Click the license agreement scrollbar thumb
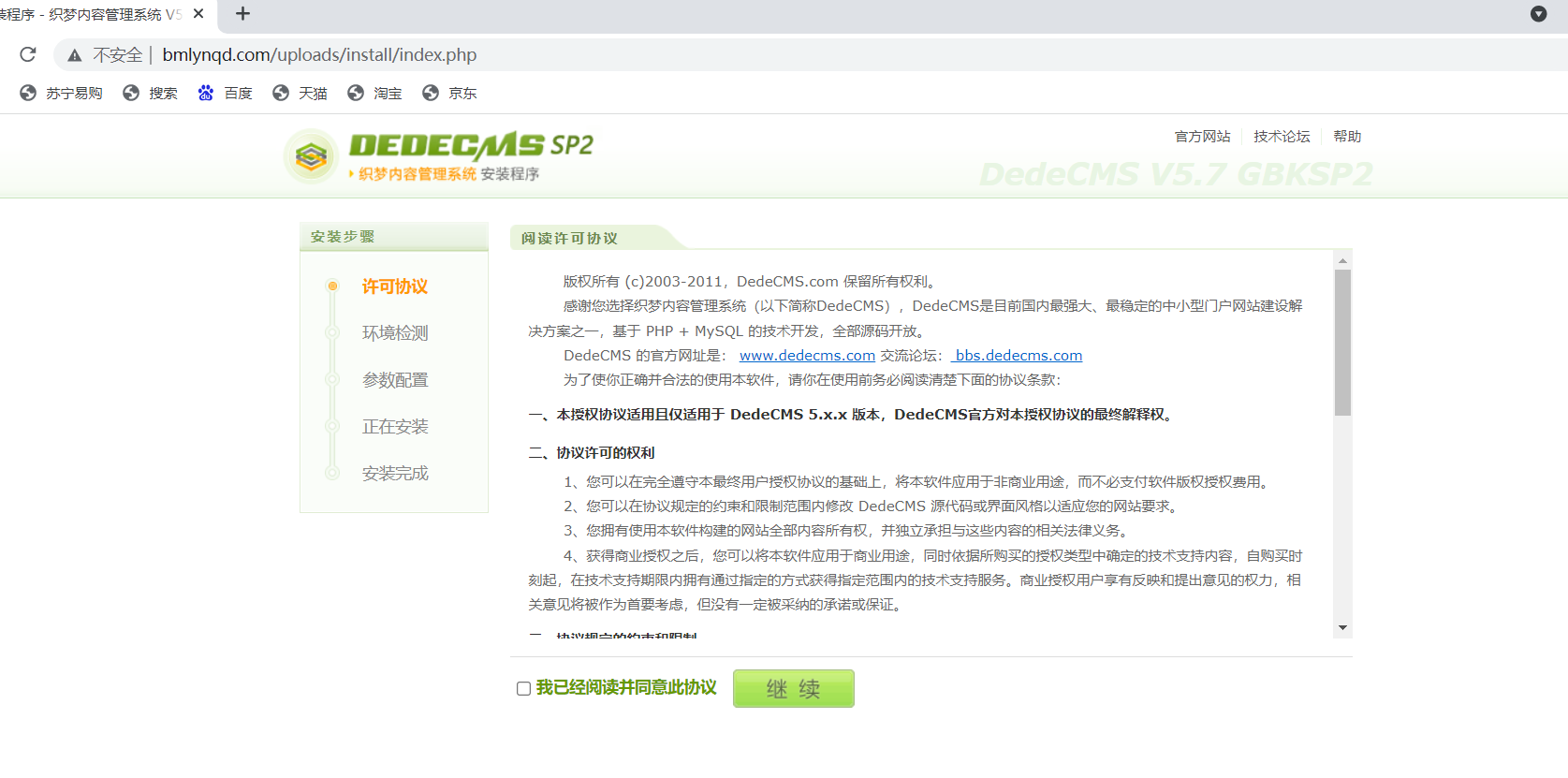1568x778 pixels. click(x=1342, y=343)
